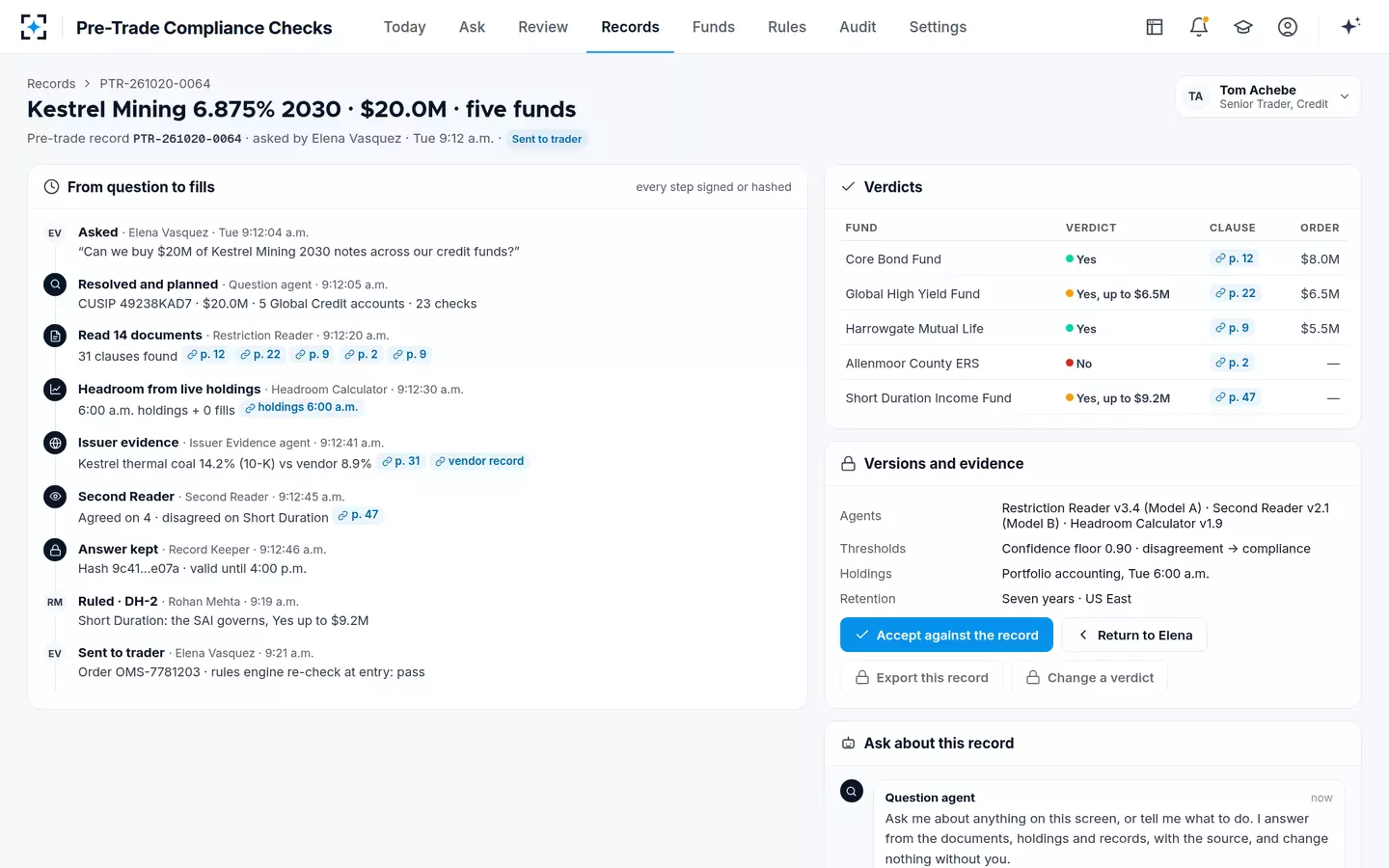The height and width of the screenshot is (868, 1389).
Task: Switch to the Today tab
Action: (x=404, y=27)
